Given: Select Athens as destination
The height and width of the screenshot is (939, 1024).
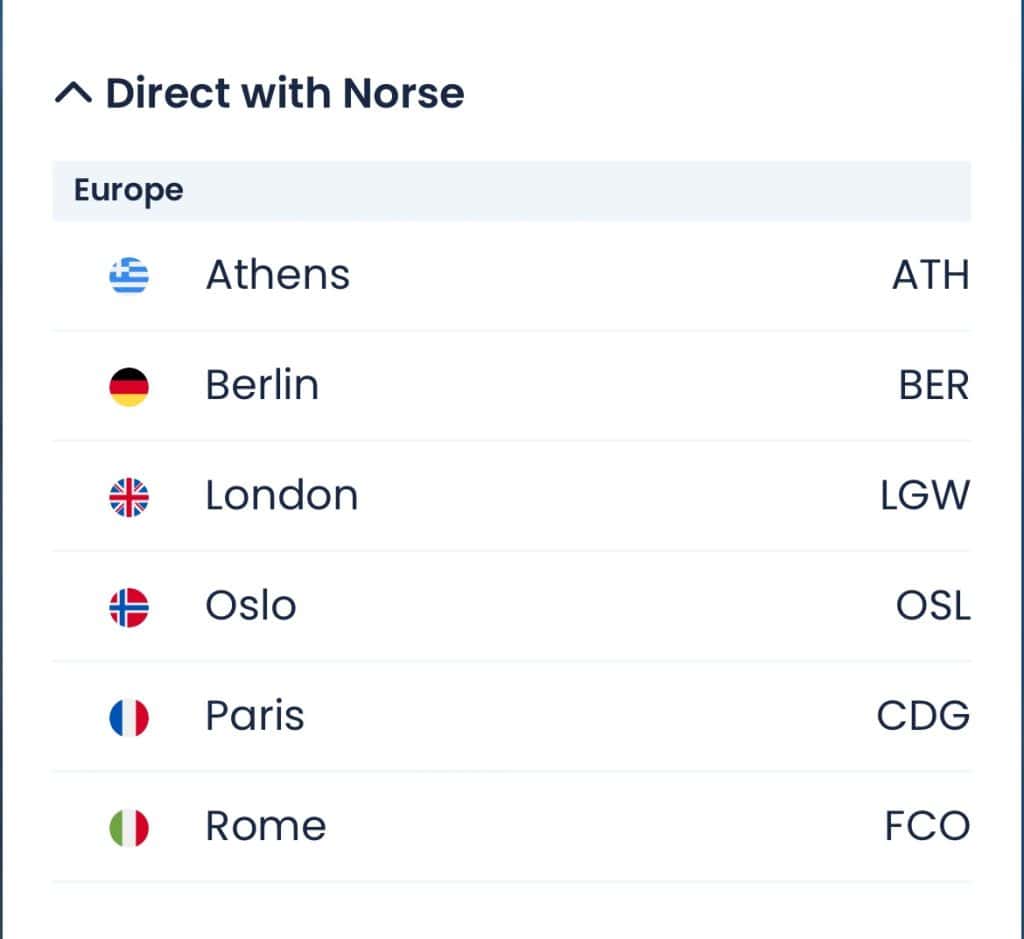Looking at the screenshot, I should 278,275.
